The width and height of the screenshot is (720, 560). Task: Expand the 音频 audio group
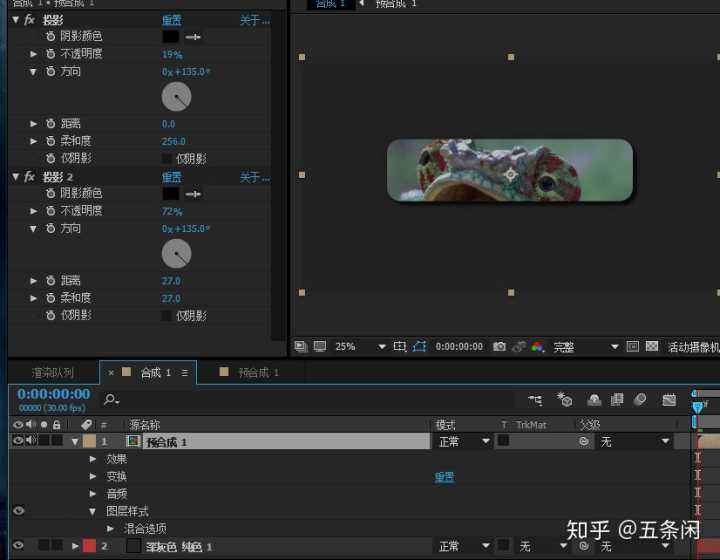coord(93,493)
